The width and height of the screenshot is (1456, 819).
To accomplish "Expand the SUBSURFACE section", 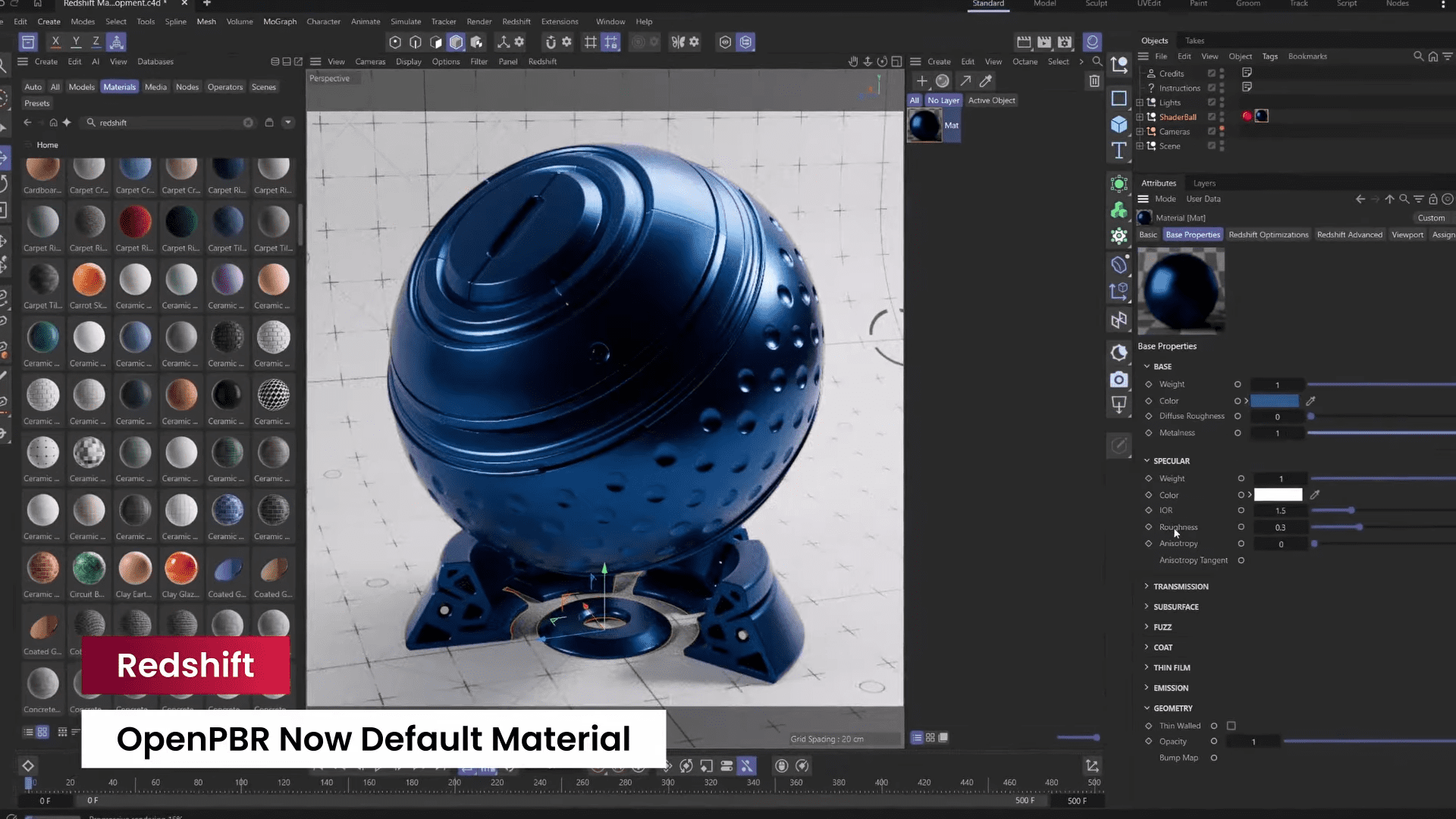I will tap(1147, 607).
